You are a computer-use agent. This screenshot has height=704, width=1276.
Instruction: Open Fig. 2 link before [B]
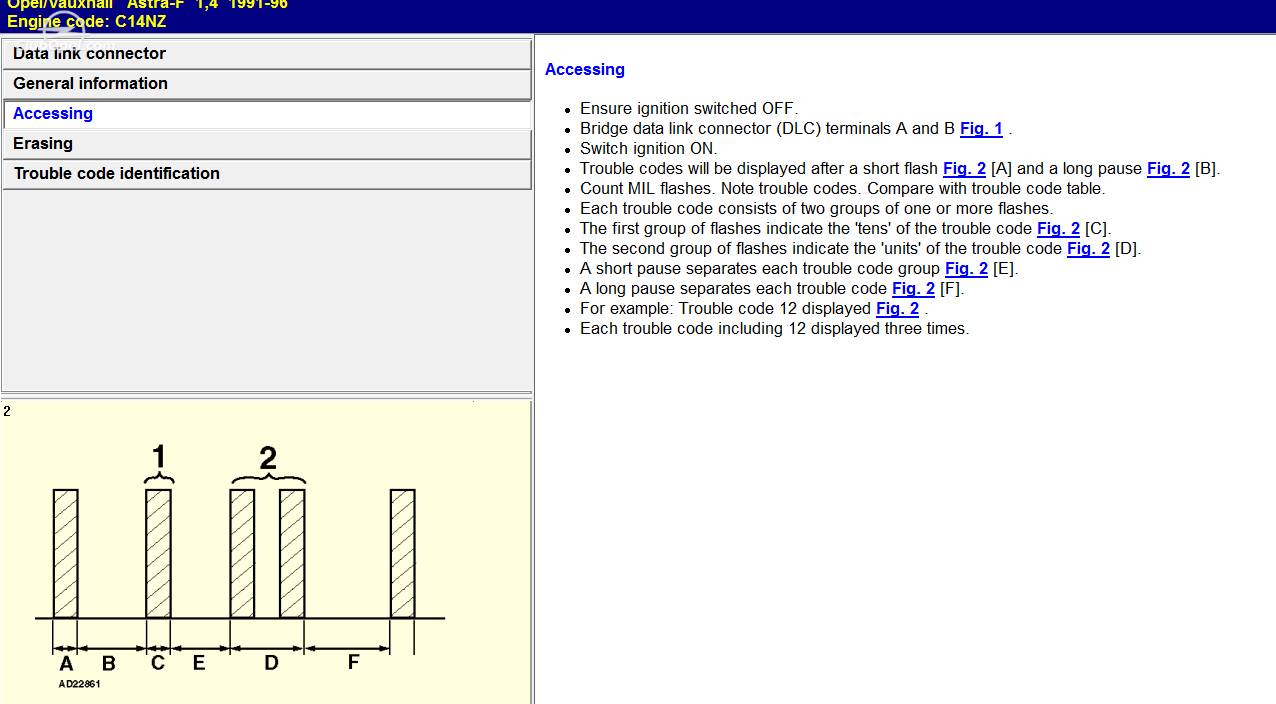[1168, 169]
